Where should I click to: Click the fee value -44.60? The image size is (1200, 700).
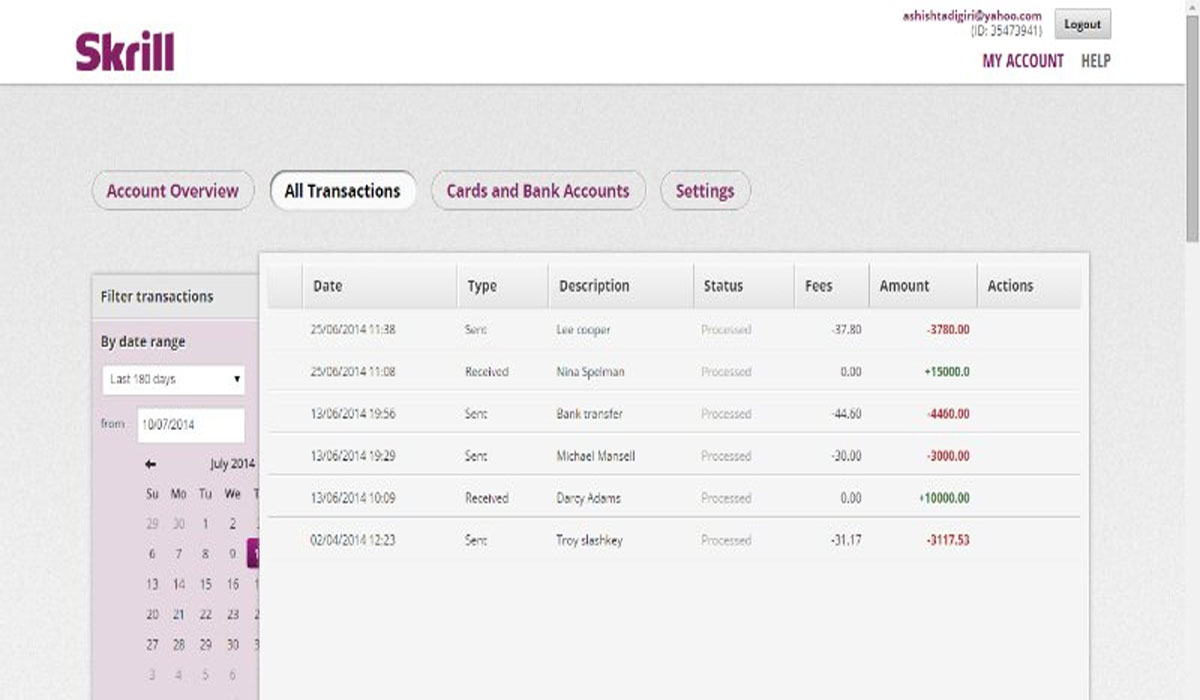(846, 414)
